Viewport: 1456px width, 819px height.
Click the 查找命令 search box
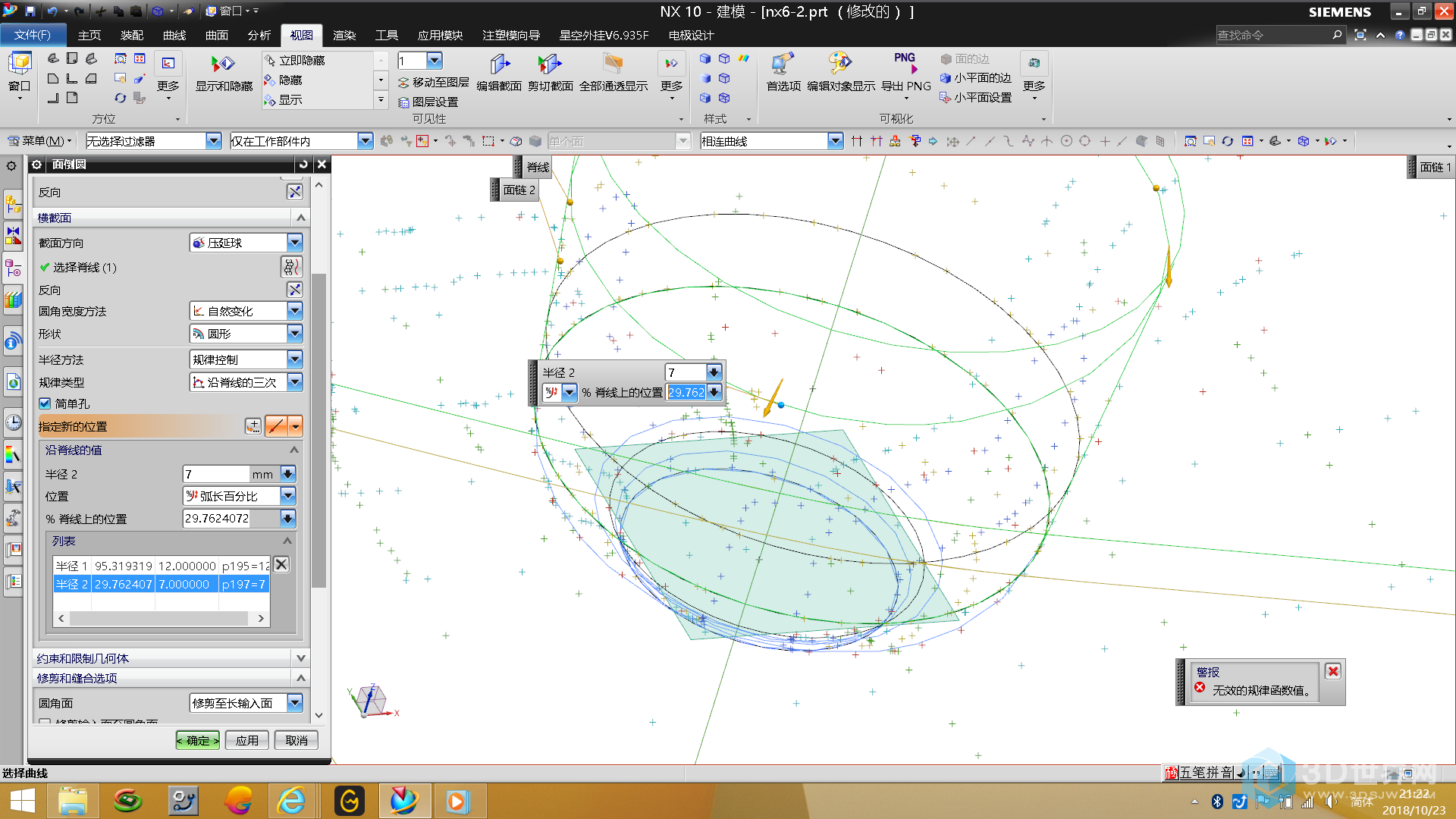[x=1272, y=35]
